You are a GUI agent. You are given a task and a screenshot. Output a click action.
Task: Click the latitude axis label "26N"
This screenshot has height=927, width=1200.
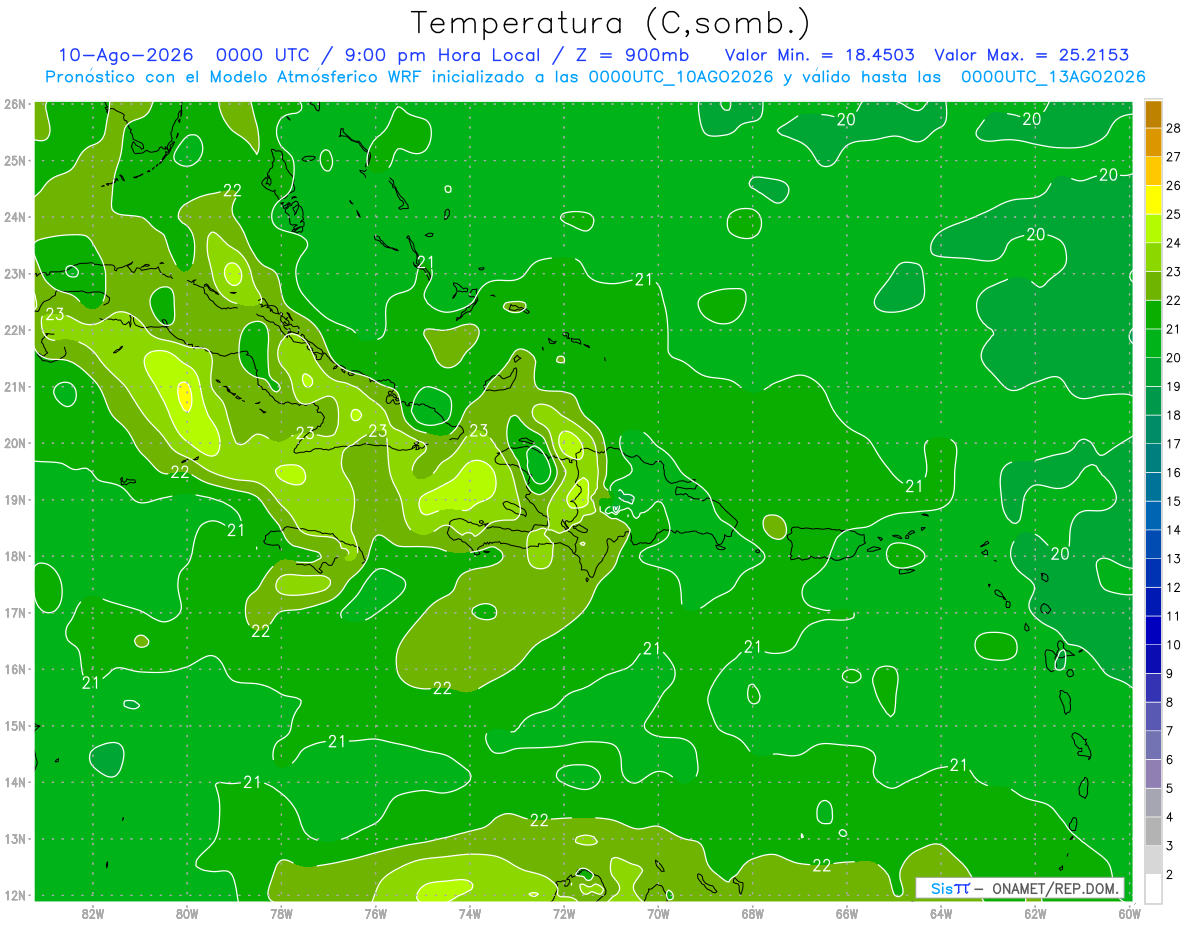point(15,103)
